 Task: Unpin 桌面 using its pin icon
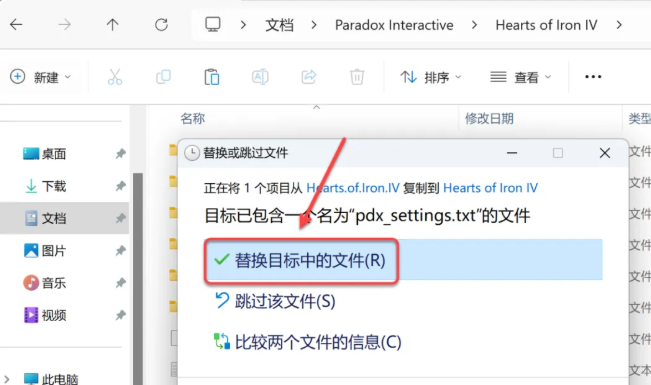pos(120,154)
